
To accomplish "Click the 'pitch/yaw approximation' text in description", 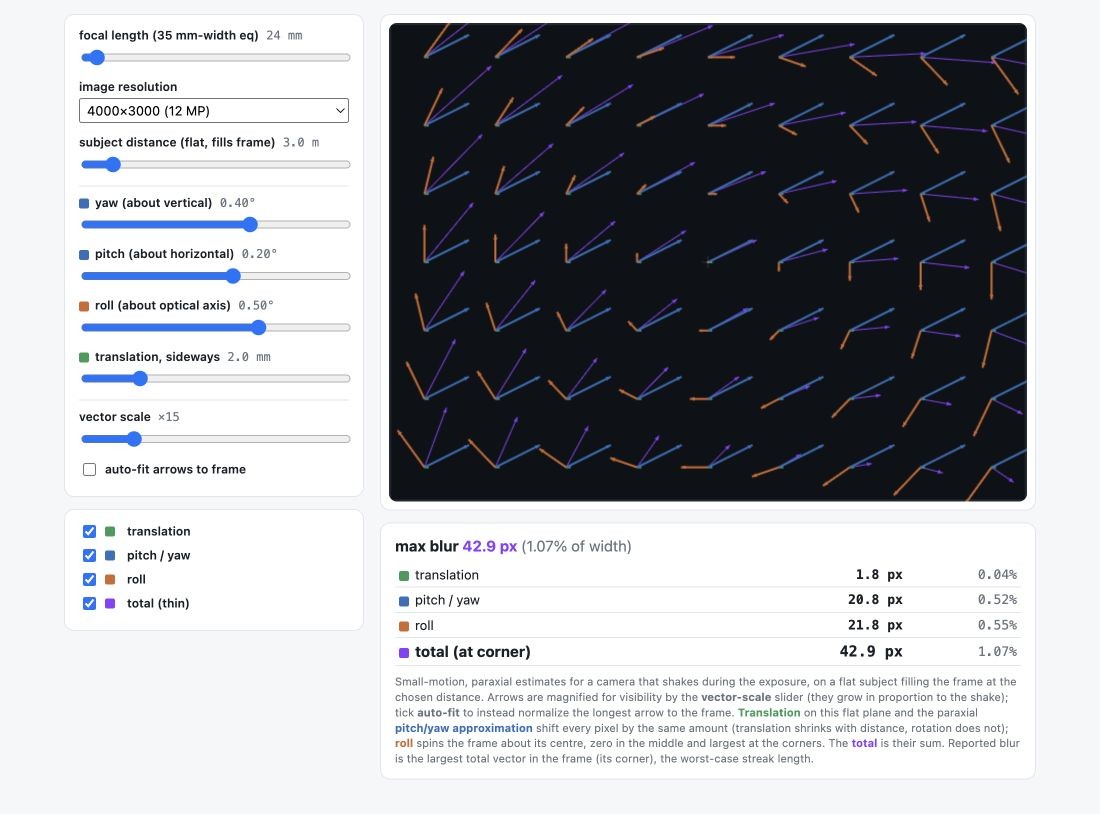I will click(x=464, y=728).
